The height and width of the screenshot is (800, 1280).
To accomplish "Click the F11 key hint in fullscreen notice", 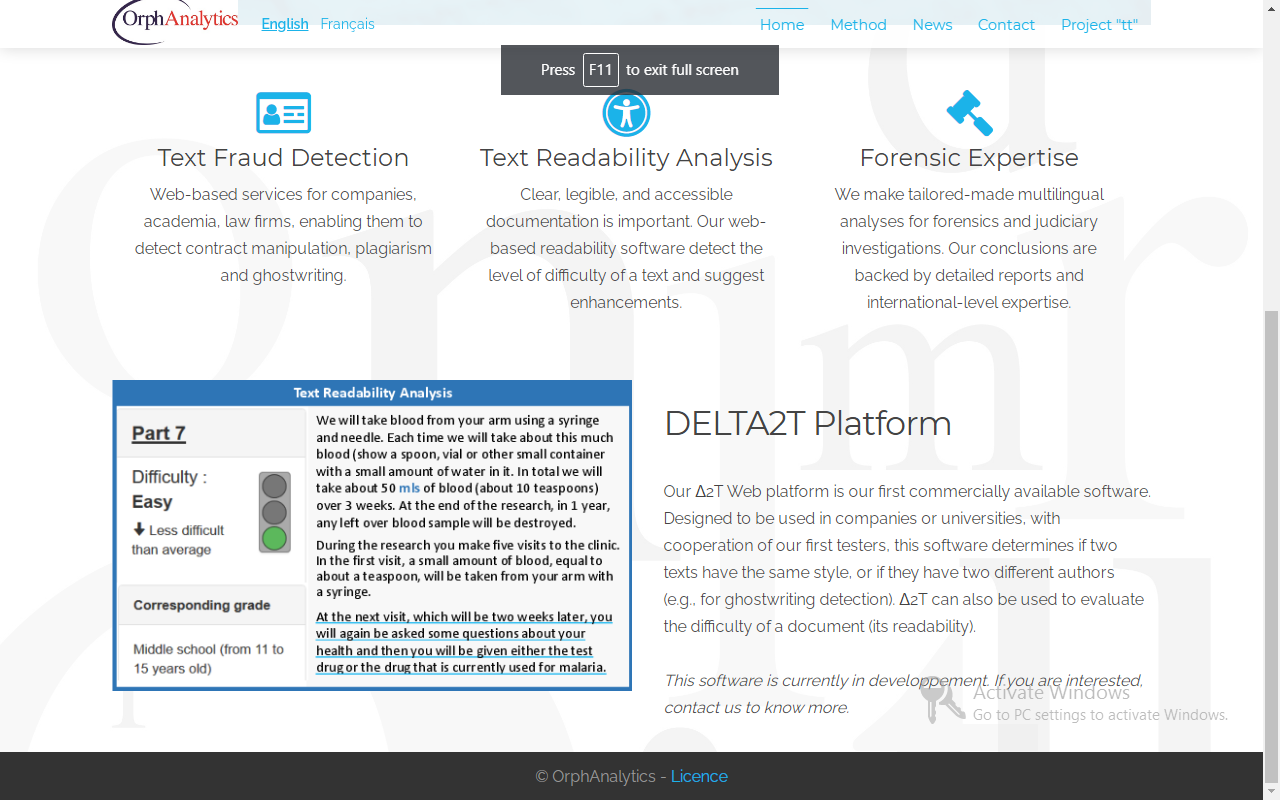I will tap(600, 70).
